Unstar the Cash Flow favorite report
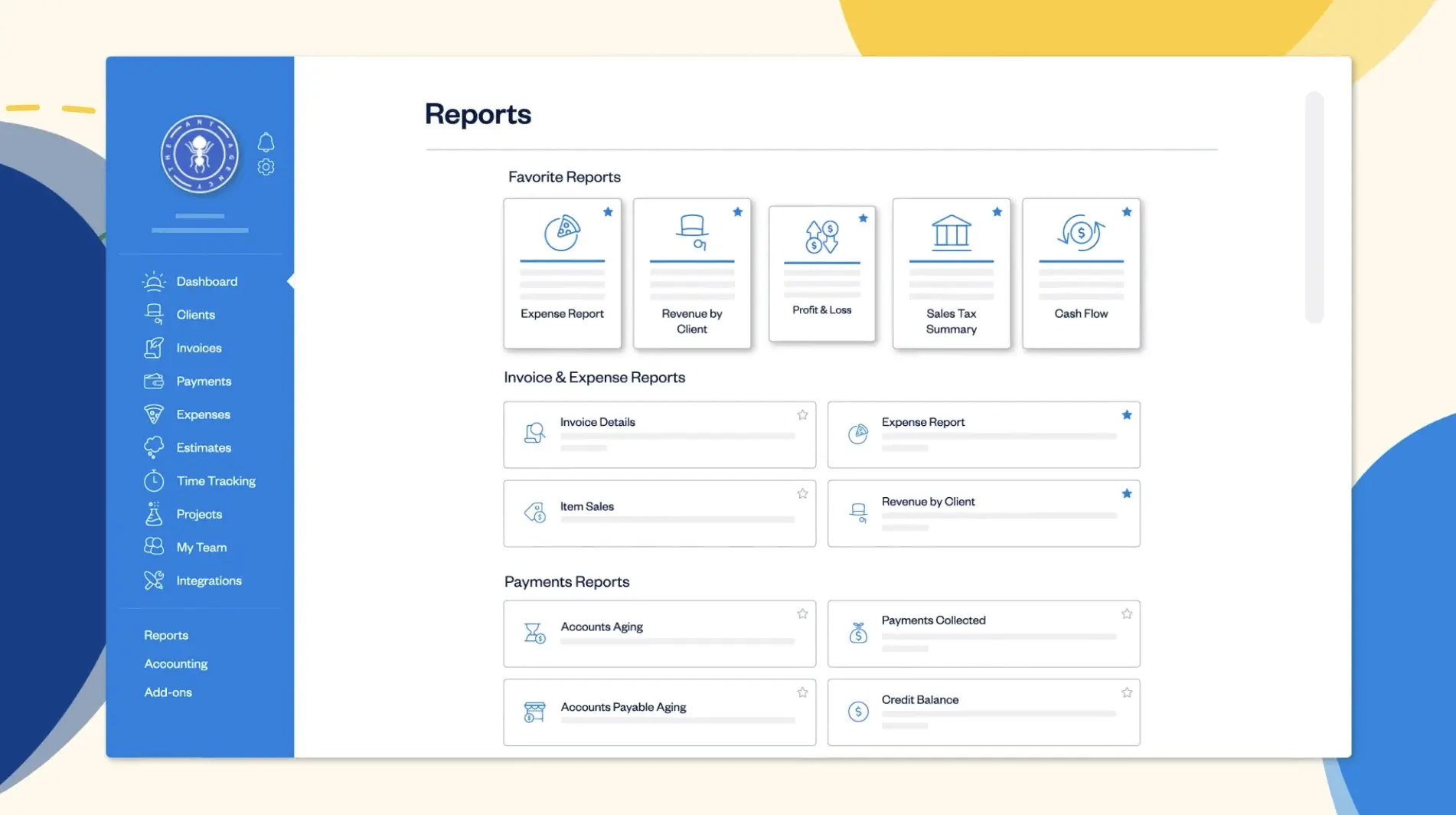This screenshot has height=815, width=1456. pyautogui.click(x=1126, y=212)
